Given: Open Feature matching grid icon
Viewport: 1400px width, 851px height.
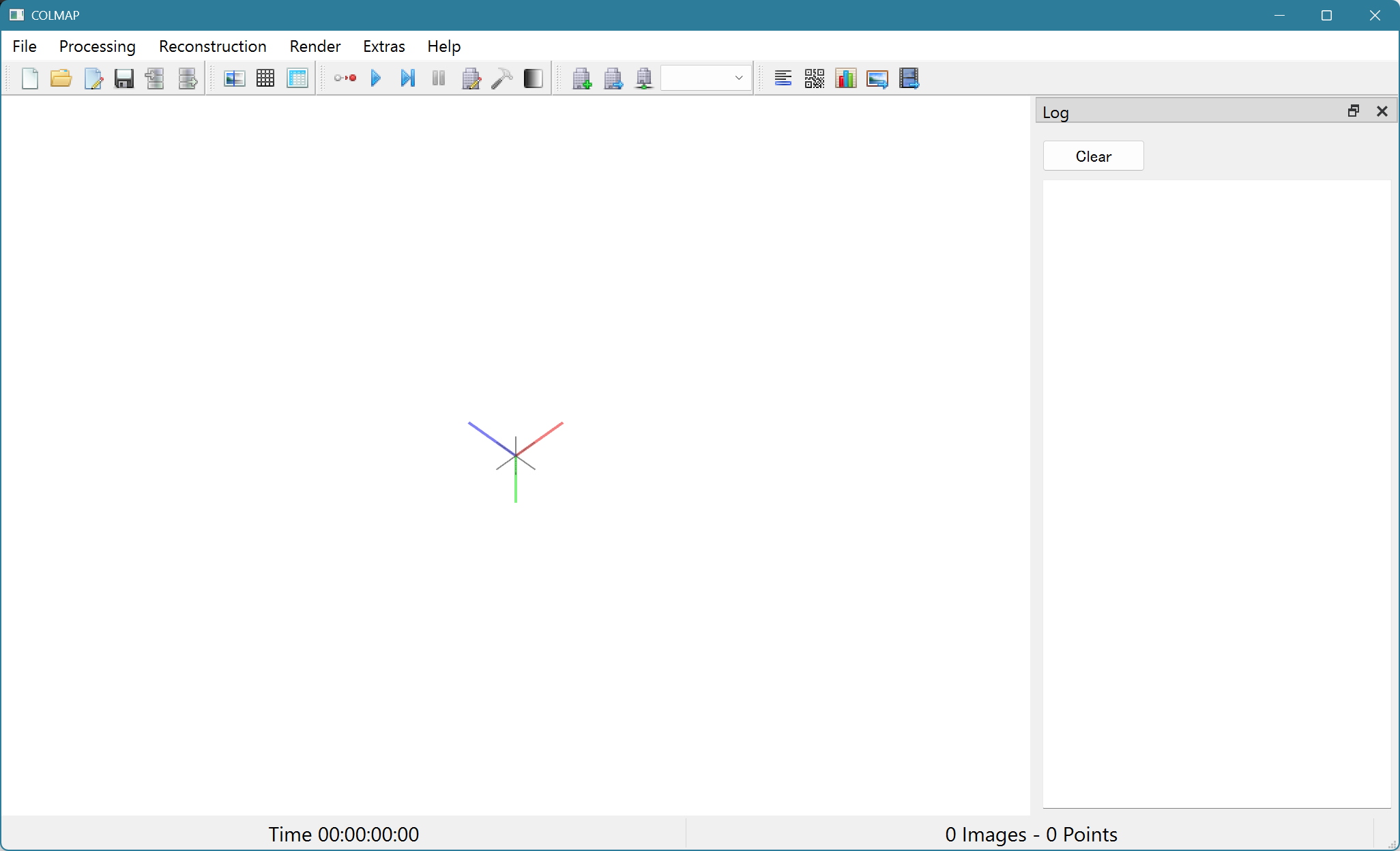Looking at the screenshot, I should click(265, 78).
